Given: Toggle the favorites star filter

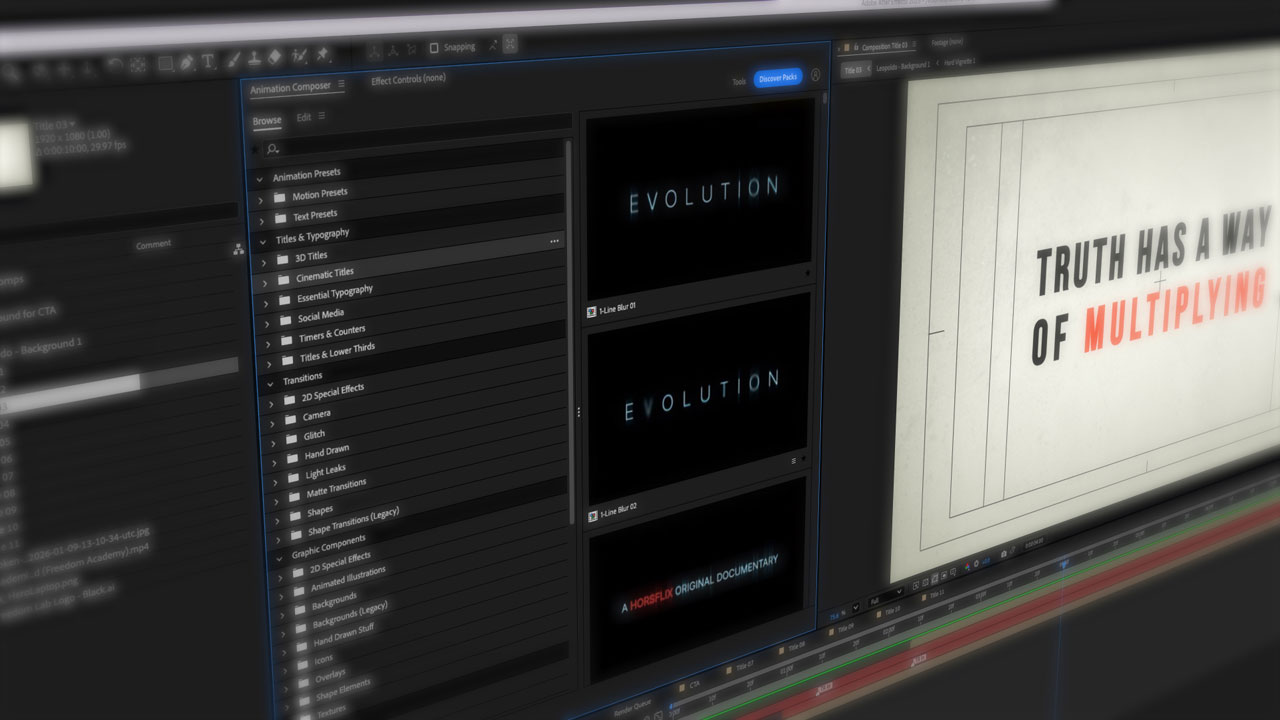Looking at the screenshot, I should [254, 150].
